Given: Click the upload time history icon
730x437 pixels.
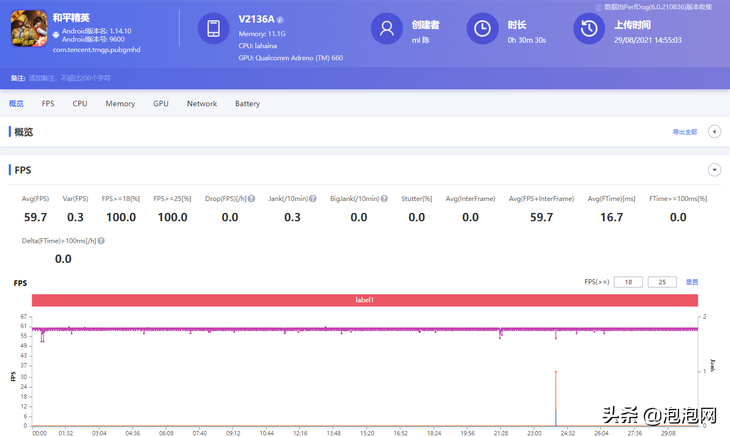Looking at the screenshot, I should 589,28.
